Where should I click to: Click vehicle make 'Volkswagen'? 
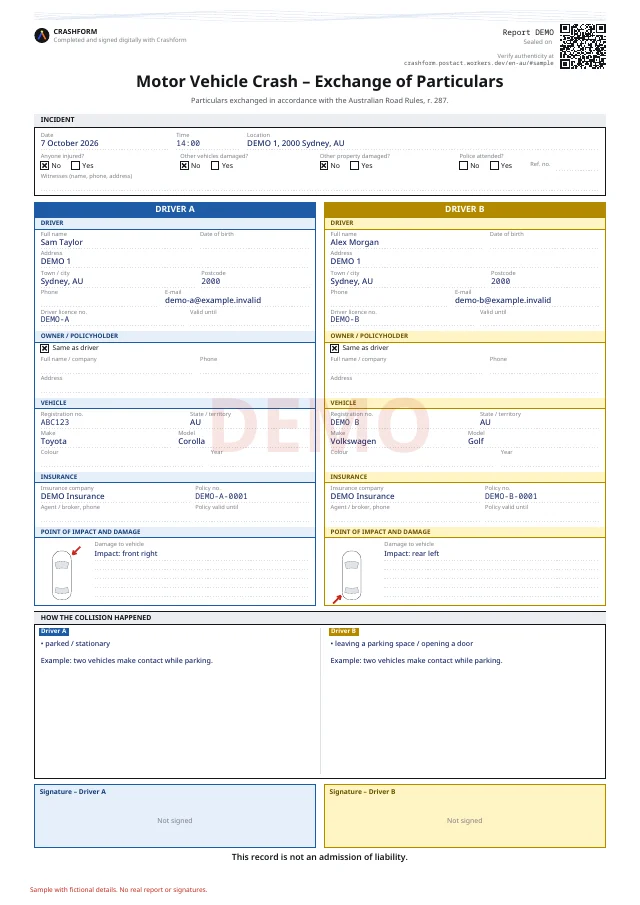click(353, 441)
